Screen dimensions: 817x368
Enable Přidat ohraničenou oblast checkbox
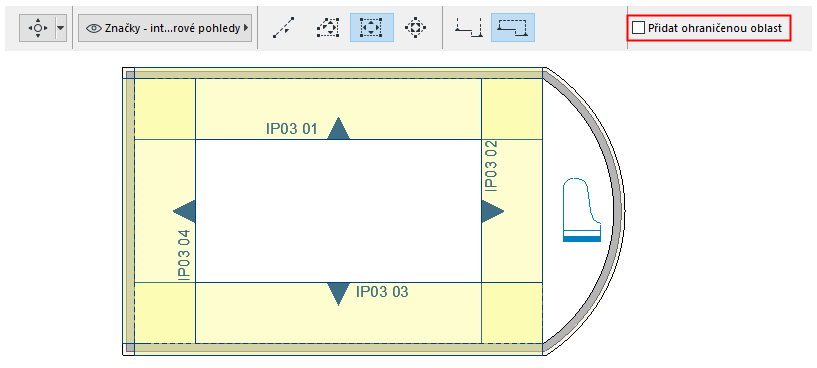[x=638, y=28]
